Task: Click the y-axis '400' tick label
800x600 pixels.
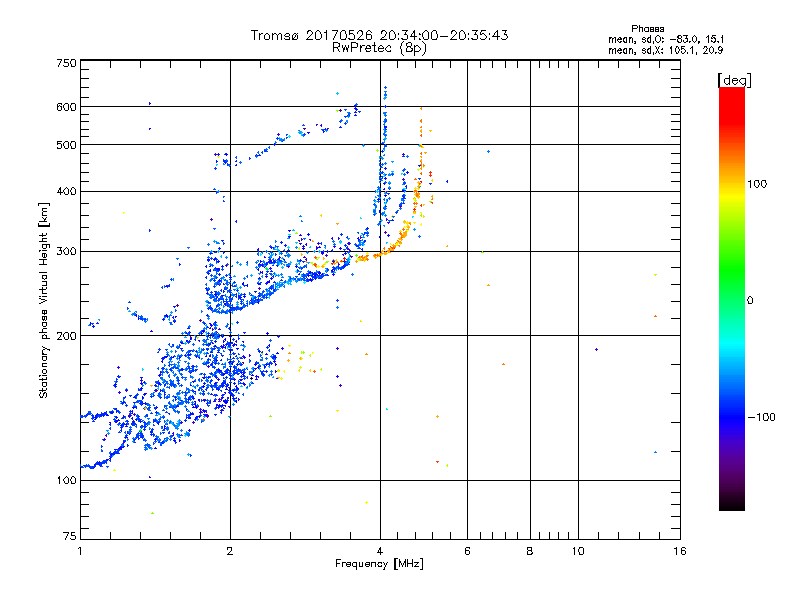Action: tap(66, 191)
